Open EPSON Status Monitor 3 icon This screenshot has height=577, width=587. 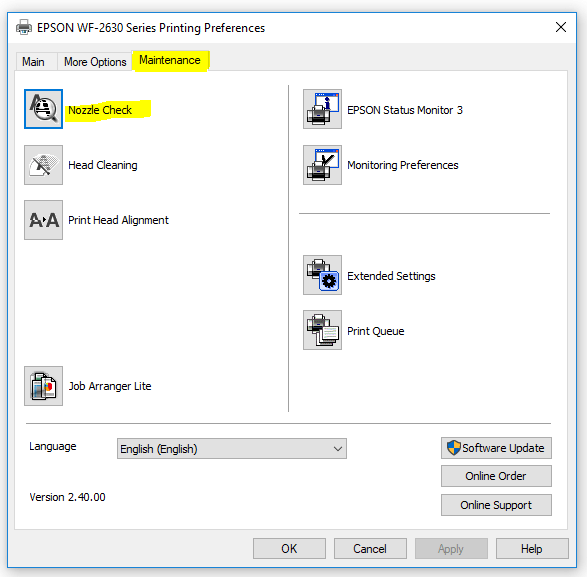[x=322, y=109]
